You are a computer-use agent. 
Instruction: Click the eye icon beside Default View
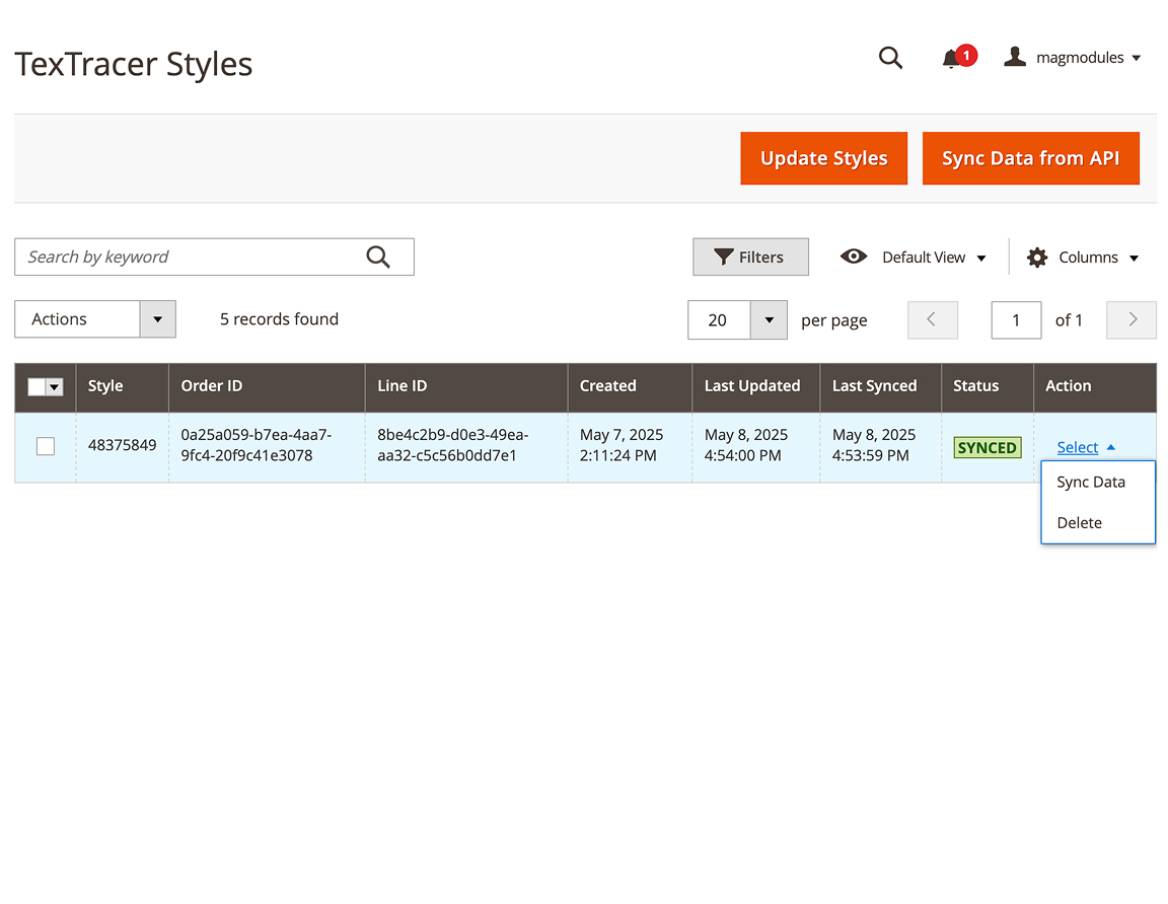click(853, 257)
